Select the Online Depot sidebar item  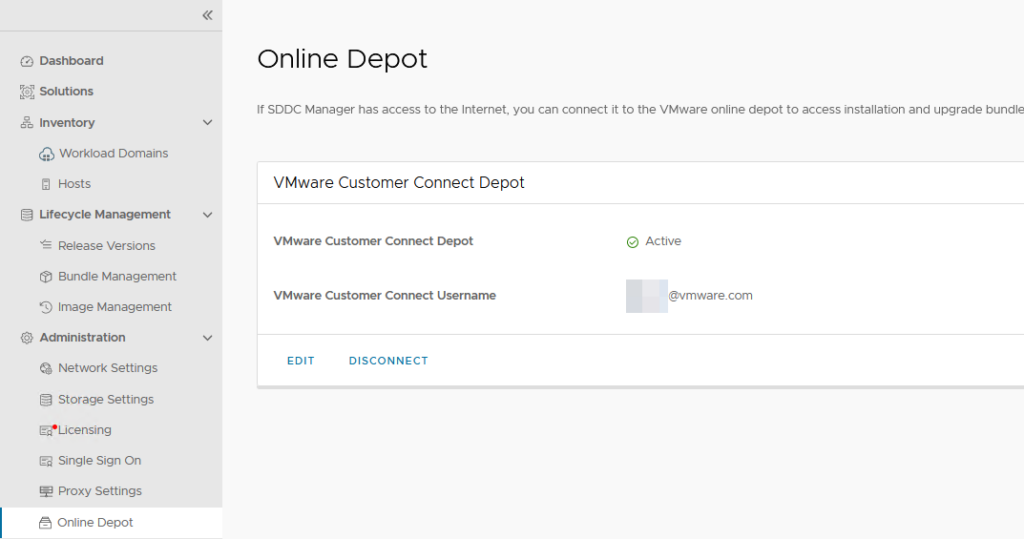pyautogui.click(x=95, y=523)
